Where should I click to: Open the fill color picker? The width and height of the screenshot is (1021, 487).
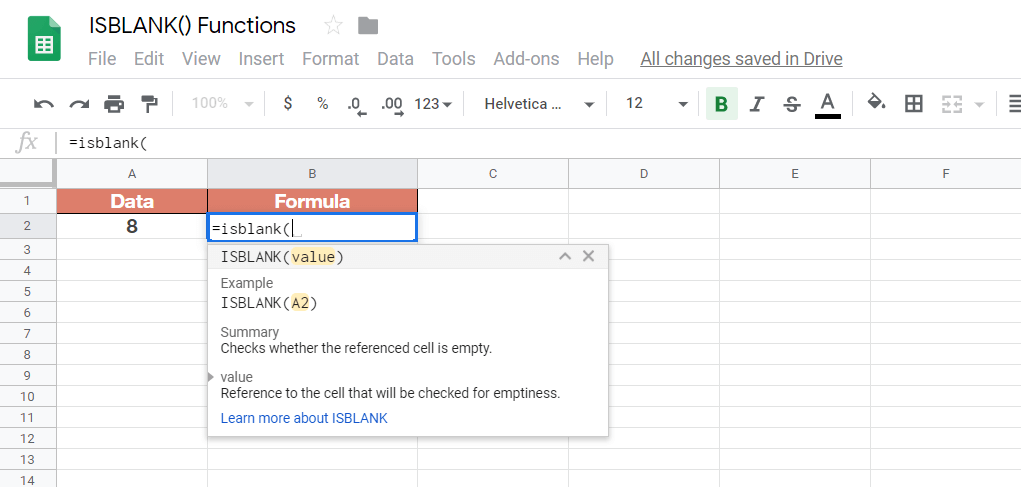tap(876, 103)
